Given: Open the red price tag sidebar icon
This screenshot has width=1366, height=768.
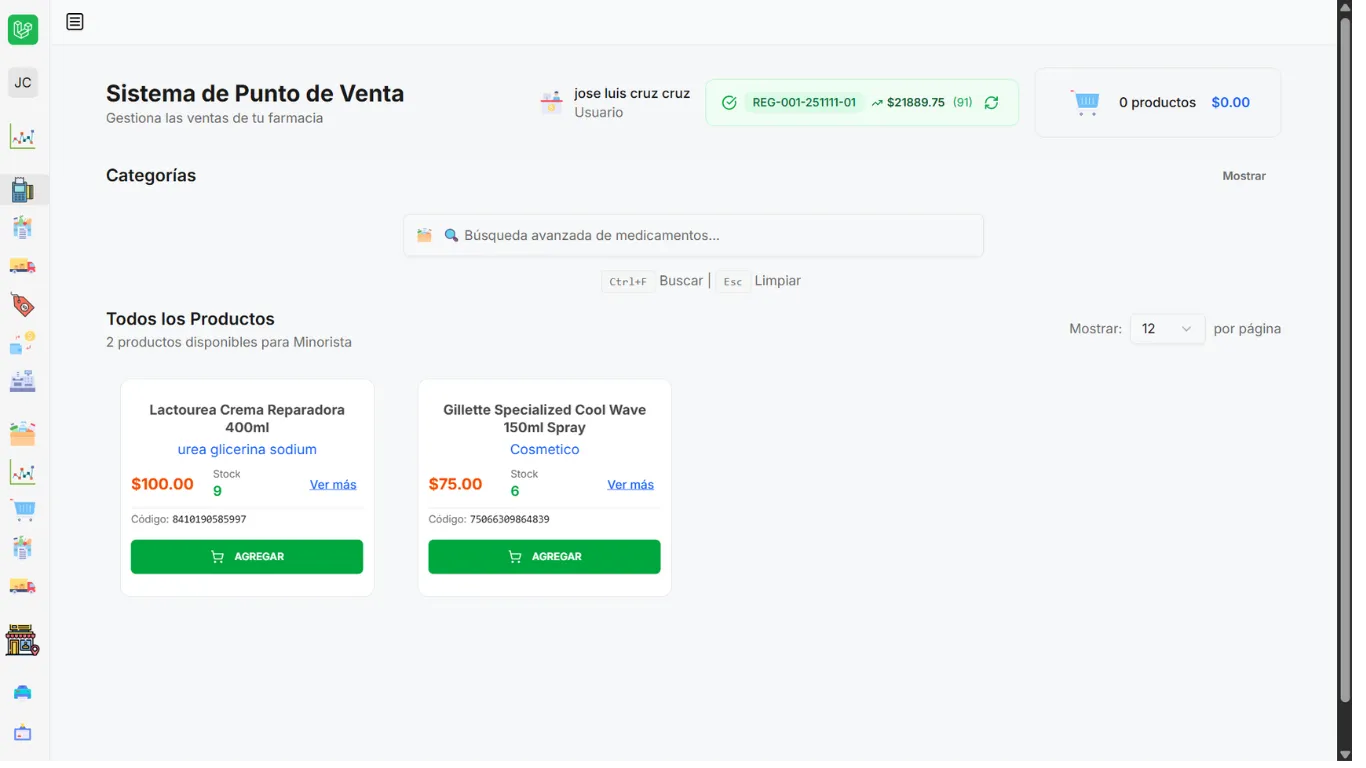Looking at the screenshot, I should tap(23, 305).
